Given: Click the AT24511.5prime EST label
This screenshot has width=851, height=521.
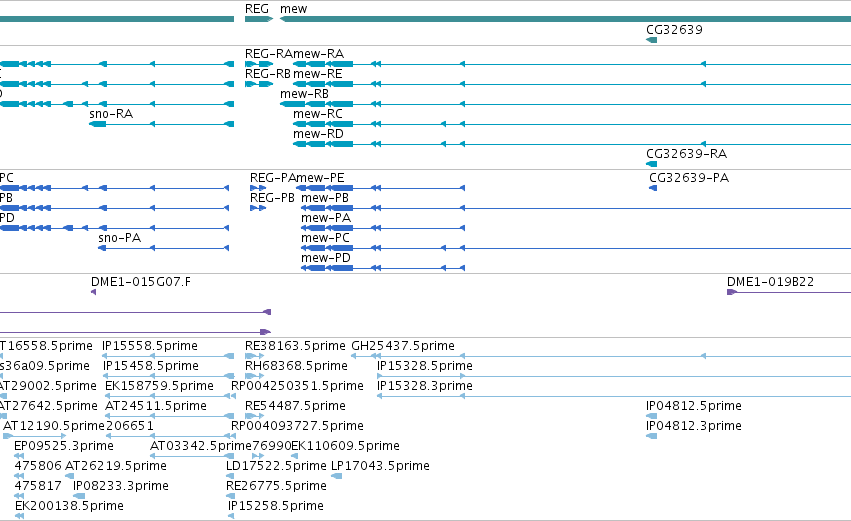Looking at the screenshot, I should click(x=156, y=406).
